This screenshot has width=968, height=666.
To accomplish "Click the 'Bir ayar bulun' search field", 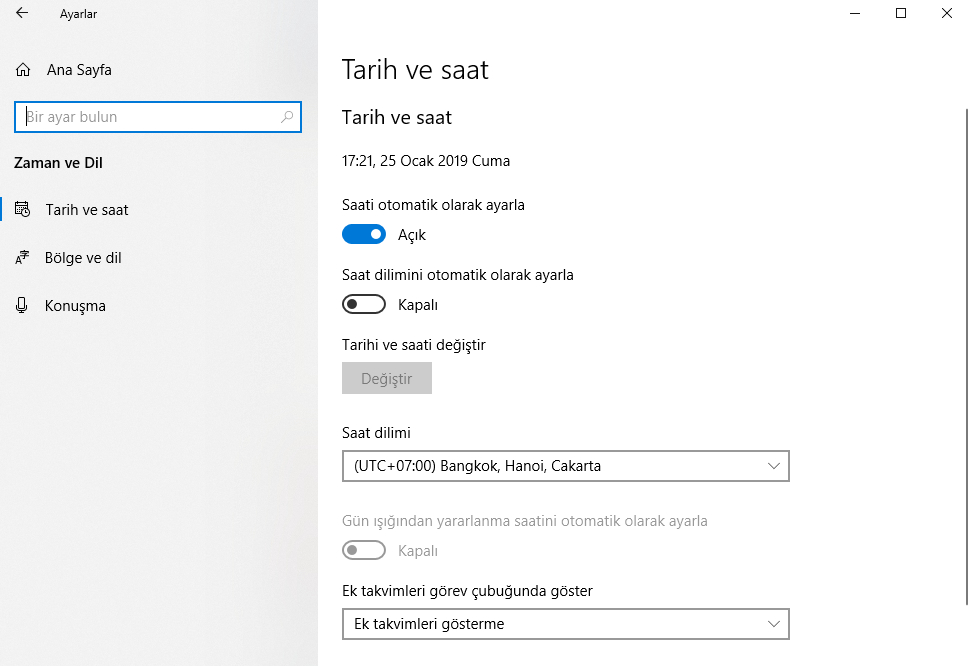I will click(150, 117).
